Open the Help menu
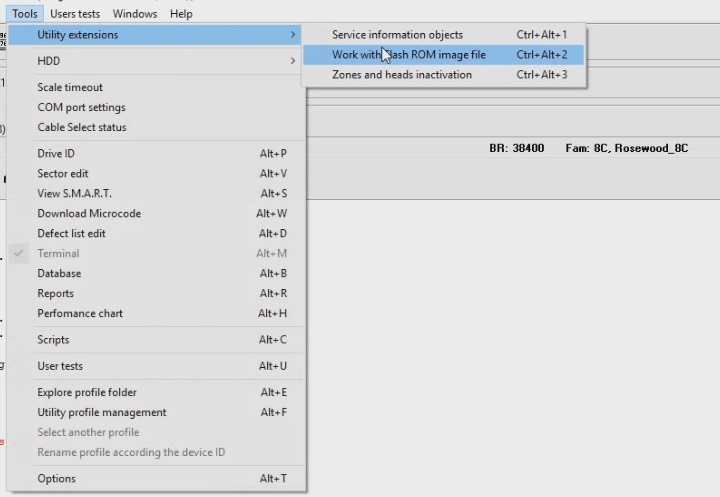This screenshot has width=720, height=497. pos(181,14)
